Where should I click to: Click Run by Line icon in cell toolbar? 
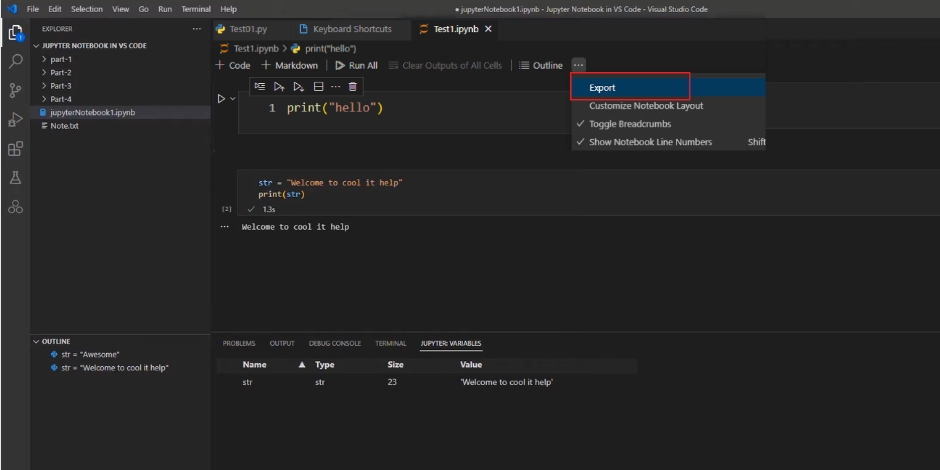[260, 86]
